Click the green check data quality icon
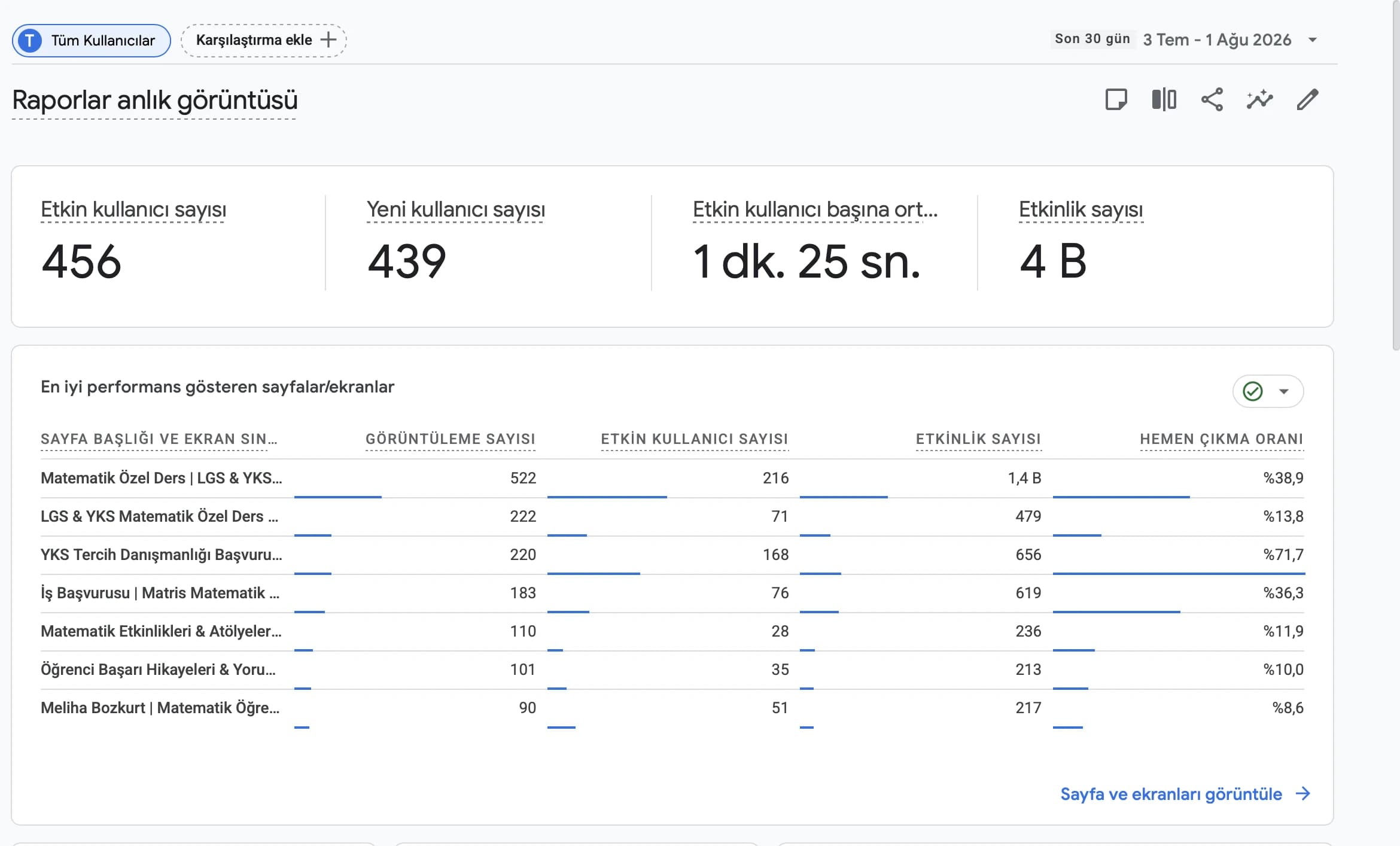The height and width of the screenshot is (846, 1400). [1253, 391]
